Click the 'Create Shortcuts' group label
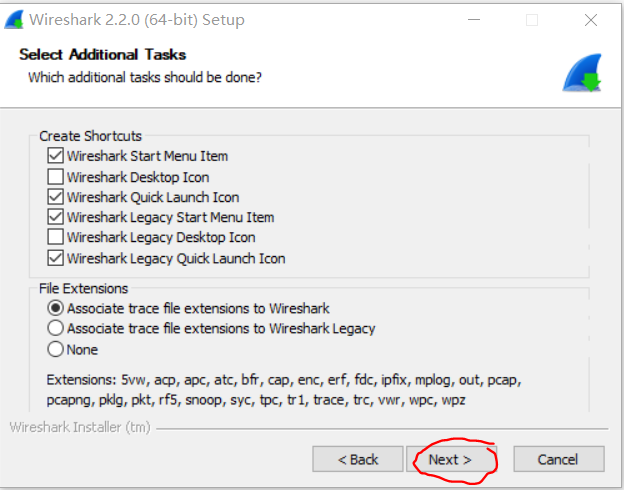624x490 pixels. [x=90, y=136]
